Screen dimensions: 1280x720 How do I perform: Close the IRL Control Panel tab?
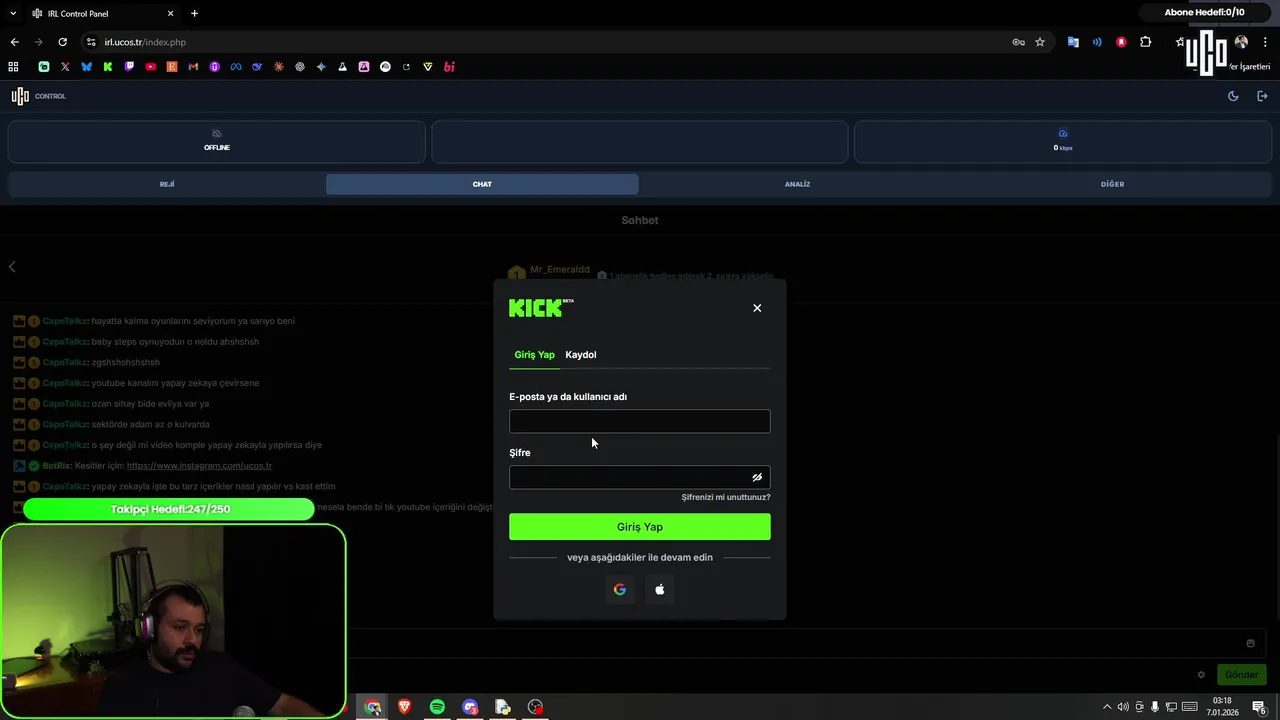(171, 14)
